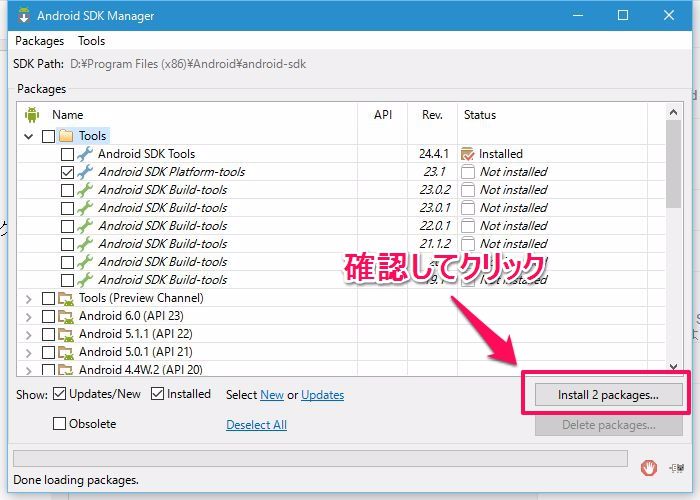The image size is (700, 500).
Task: Click Not installed status icon for Platform-tools 23.1
Action: pos(467,172)
